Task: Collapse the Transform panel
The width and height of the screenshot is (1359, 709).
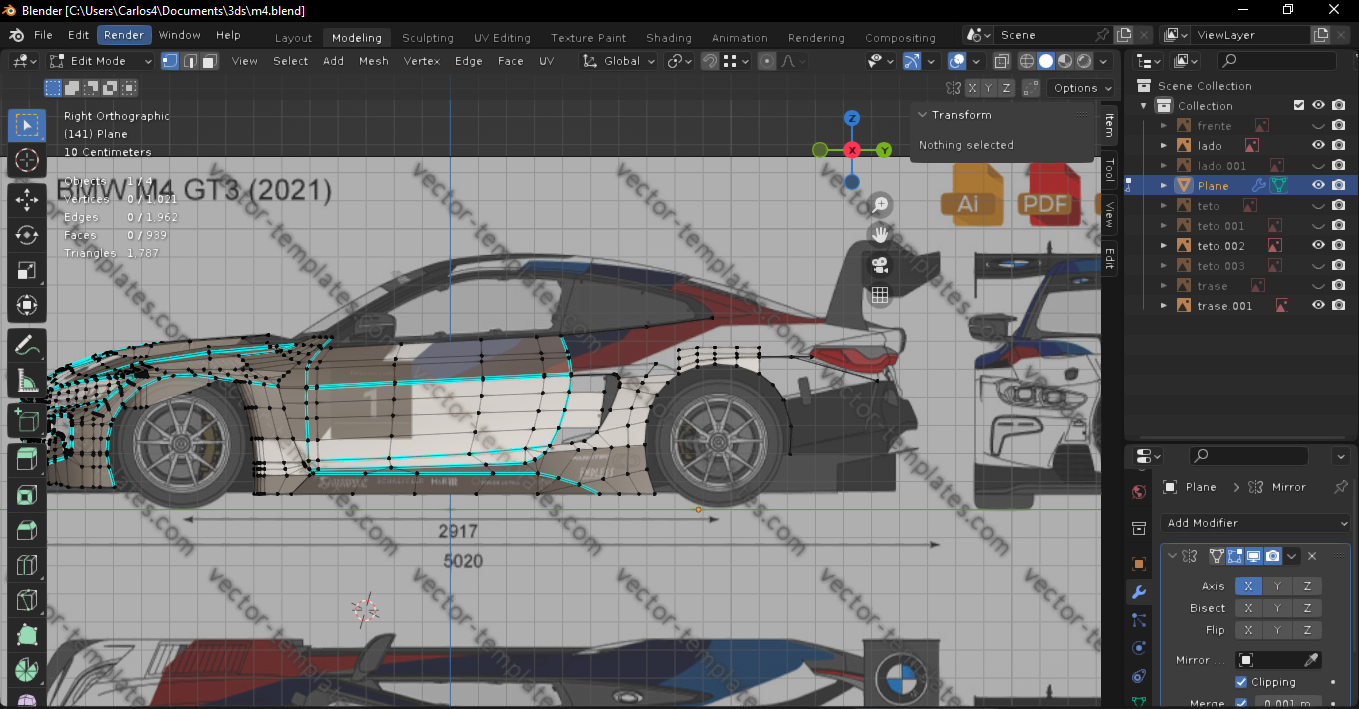Action: pos(924,115)
